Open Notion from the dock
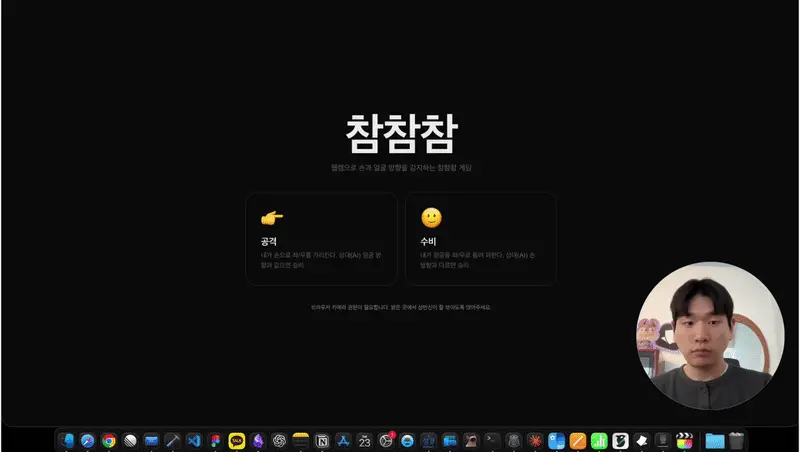 pyautogui.click(x=322, y=441)
